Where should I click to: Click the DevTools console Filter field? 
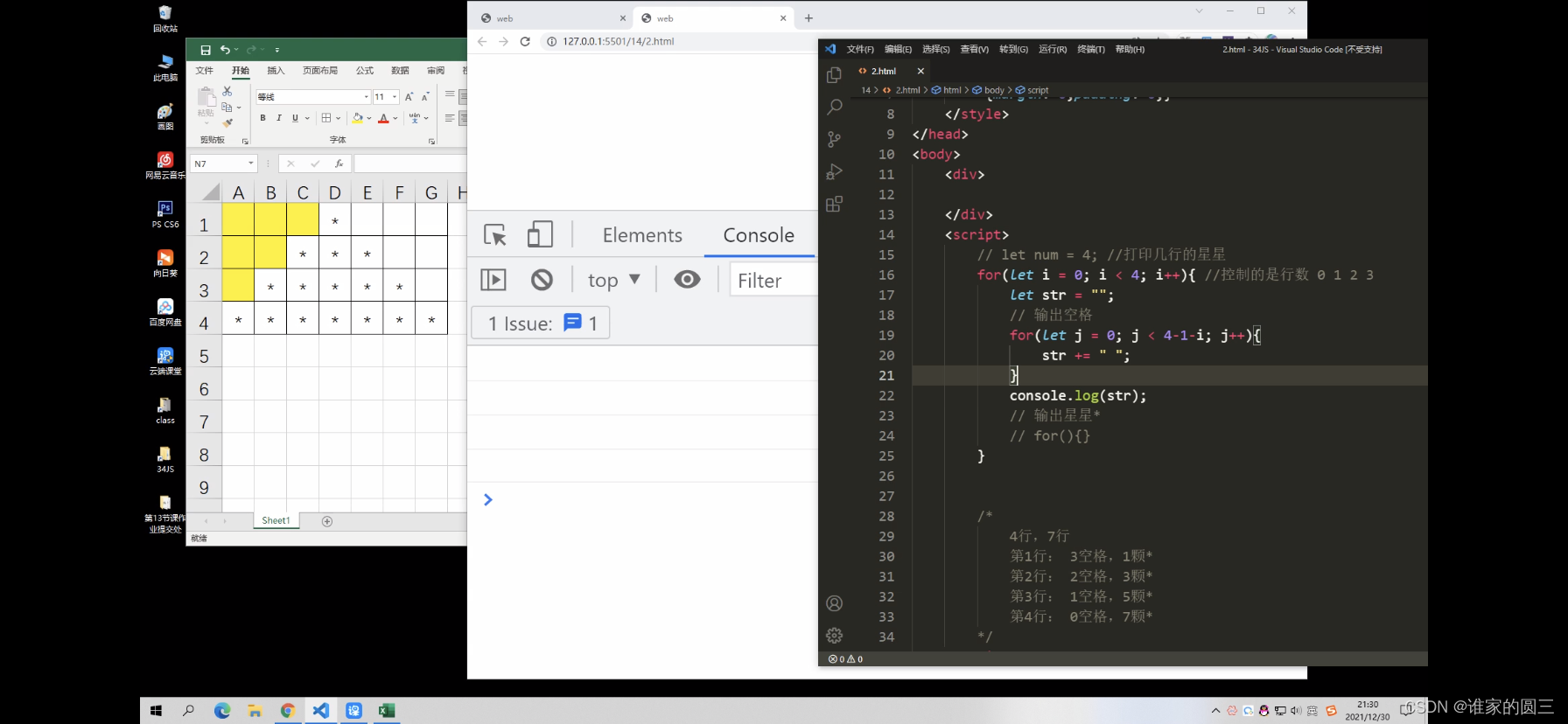click(773, 281)
